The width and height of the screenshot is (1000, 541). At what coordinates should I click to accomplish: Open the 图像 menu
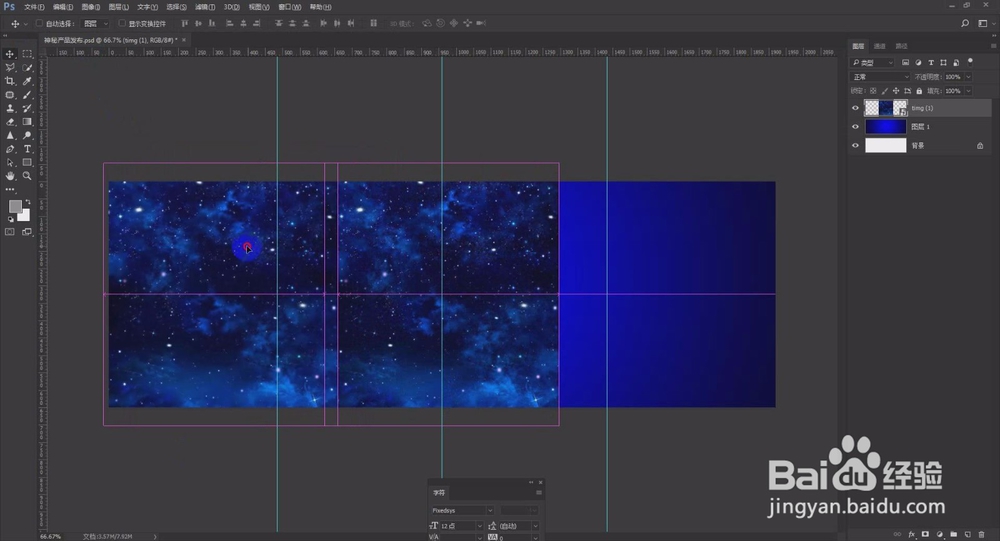(x=91, y=7)
